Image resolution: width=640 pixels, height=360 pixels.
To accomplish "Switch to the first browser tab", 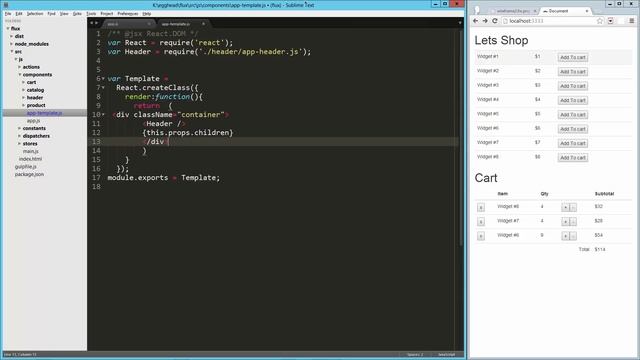I will click(x=513, y=11).
